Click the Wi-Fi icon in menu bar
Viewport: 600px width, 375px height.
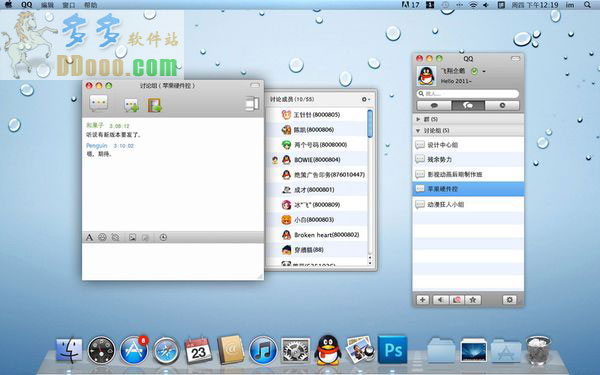coord(473,5)
